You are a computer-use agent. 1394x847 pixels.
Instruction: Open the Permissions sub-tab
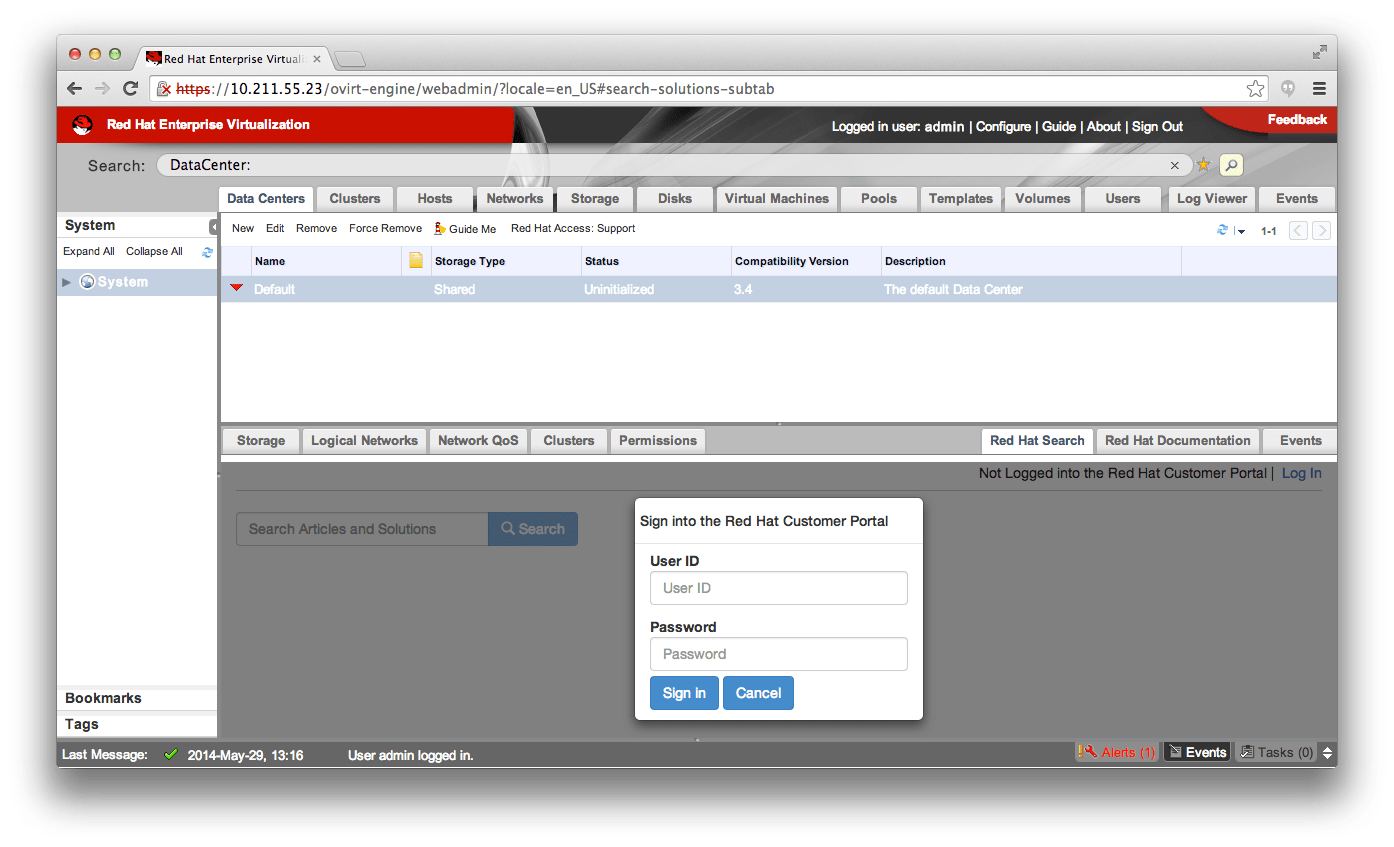tap(657, 440)
